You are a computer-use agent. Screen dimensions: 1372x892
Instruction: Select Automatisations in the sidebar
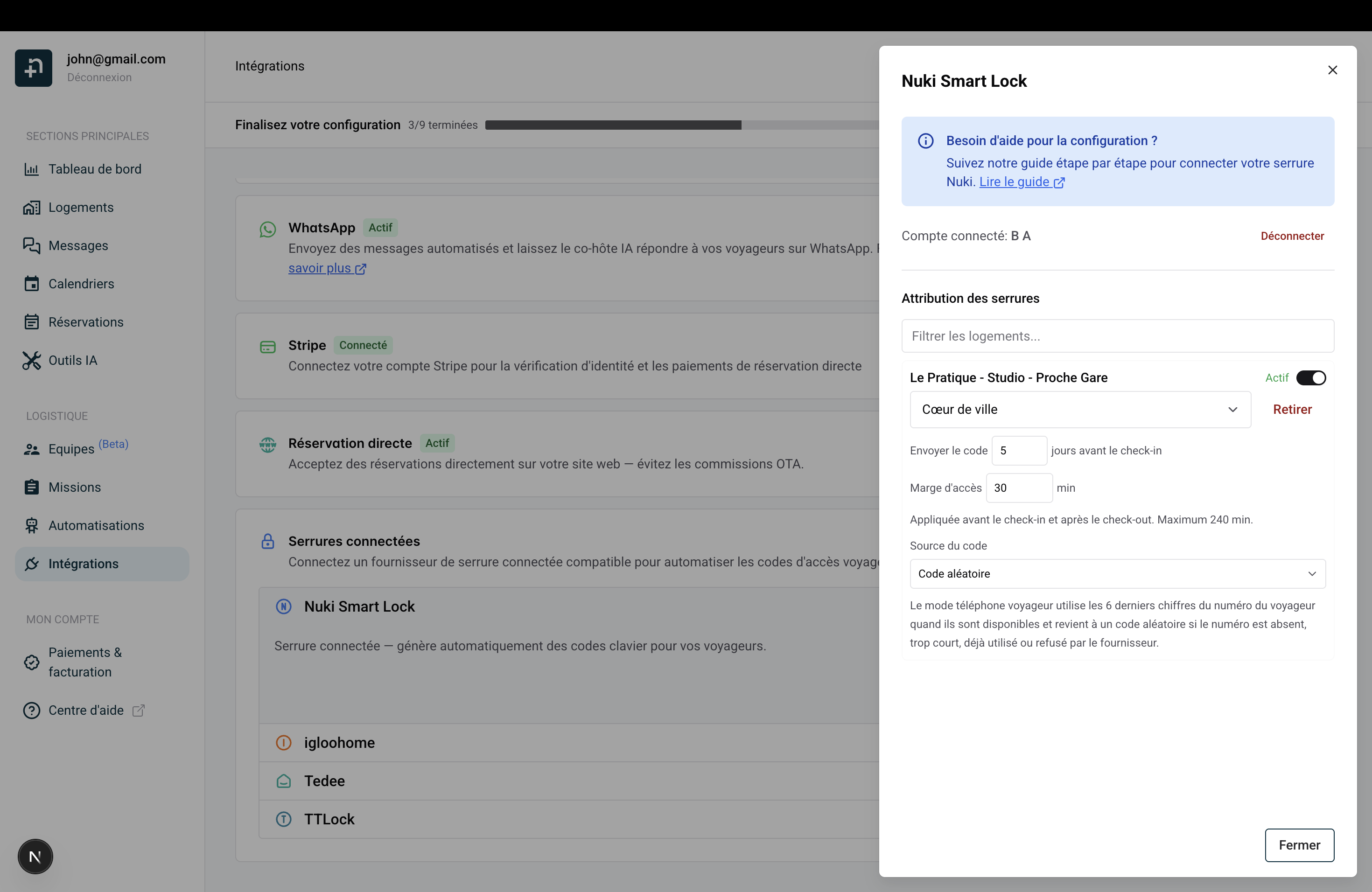(x=102, y=525)
